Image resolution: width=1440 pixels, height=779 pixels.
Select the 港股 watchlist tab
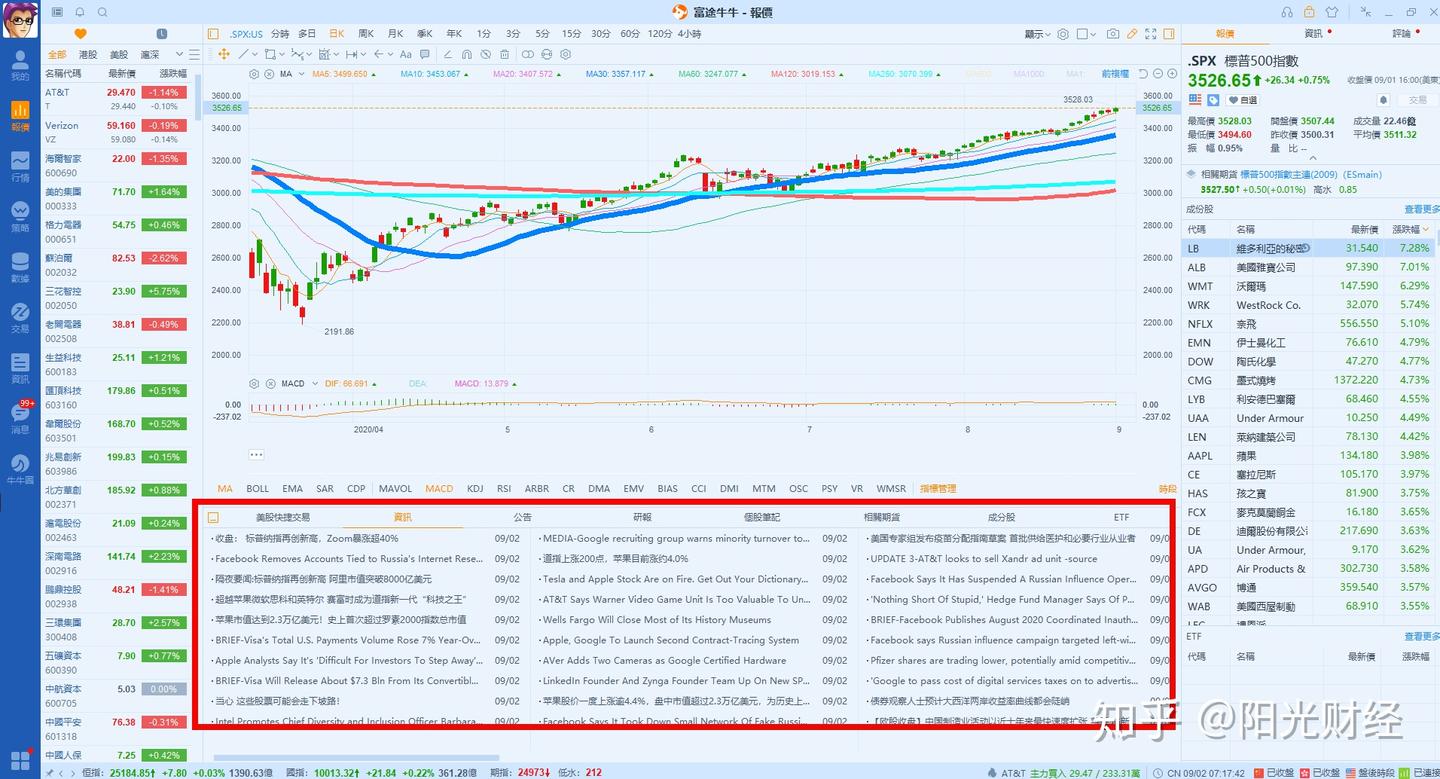tap(88, 54)
